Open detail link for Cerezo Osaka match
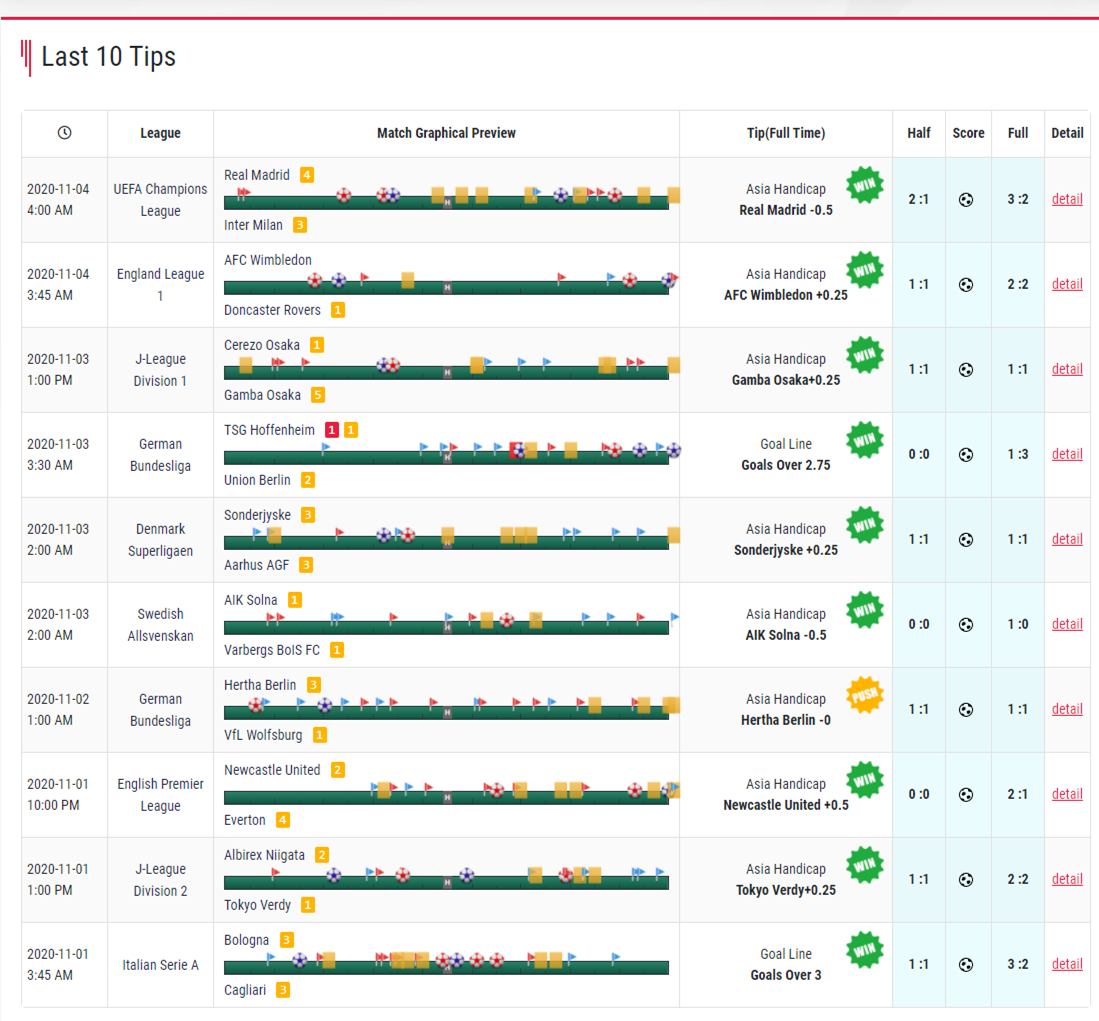This screenshot has height=1021, width=1099. tap(1067, 369)
